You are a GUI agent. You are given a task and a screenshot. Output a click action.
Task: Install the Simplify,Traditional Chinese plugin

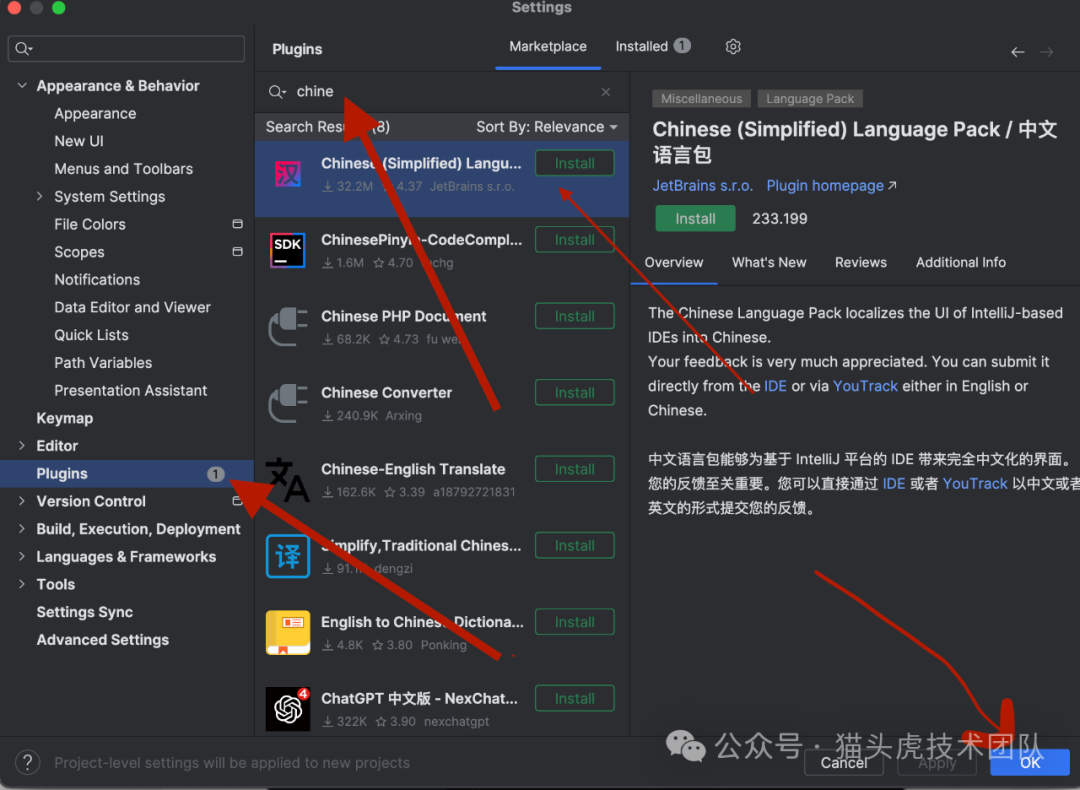pos(574,545)
